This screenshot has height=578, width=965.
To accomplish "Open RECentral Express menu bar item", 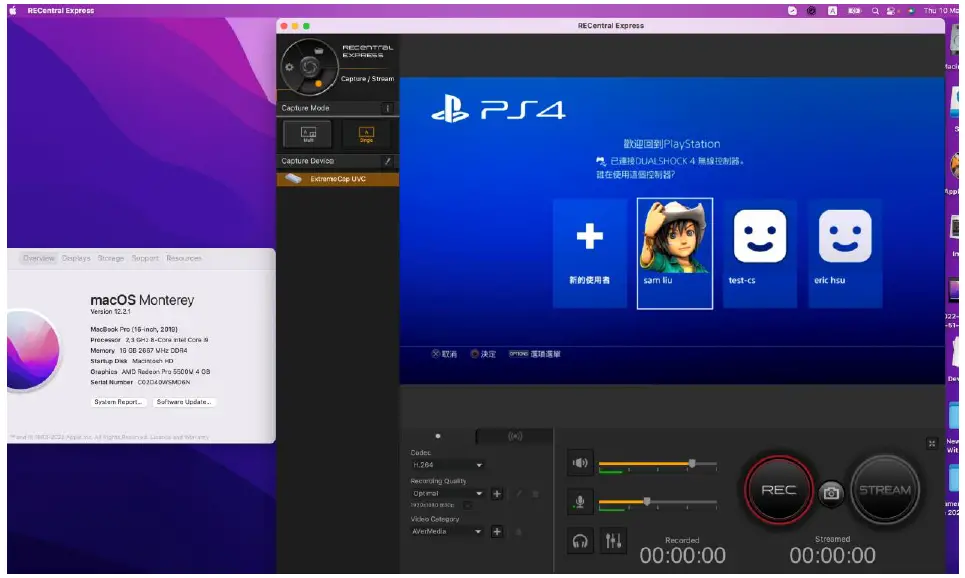I will tap(60, 10).
